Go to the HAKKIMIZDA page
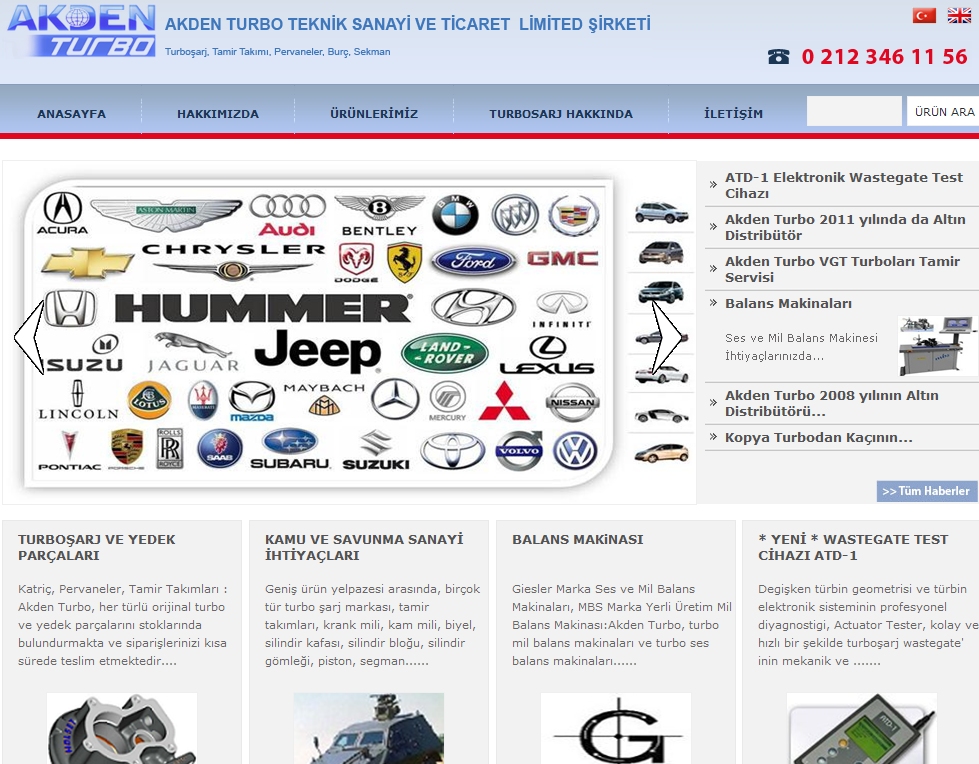Screen dimensions: 979x764 click(218, 114)
